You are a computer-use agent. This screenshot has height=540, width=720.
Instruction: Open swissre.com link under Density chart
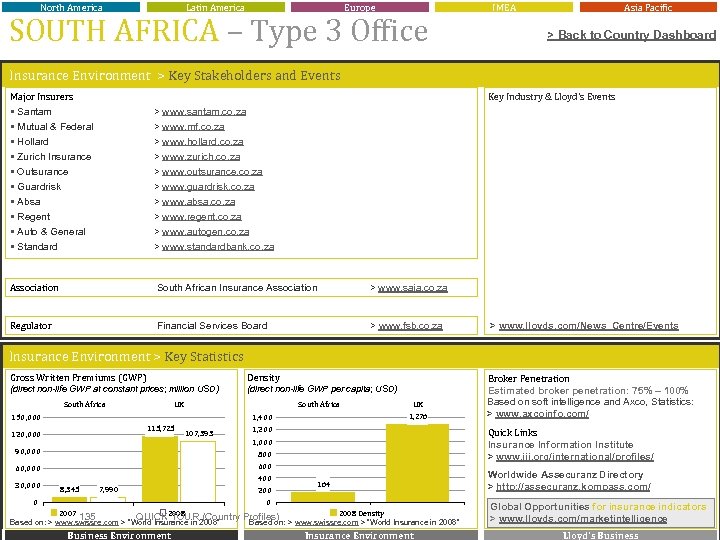(x=326, y=523)
